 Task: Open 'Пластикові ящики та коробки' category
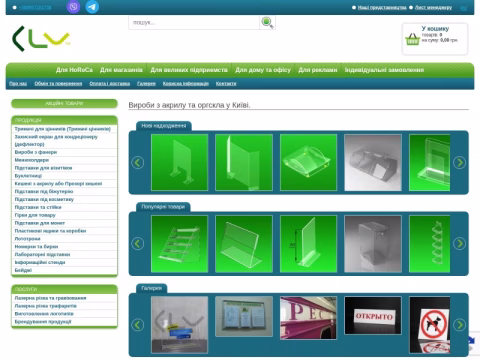click(50, 231)
